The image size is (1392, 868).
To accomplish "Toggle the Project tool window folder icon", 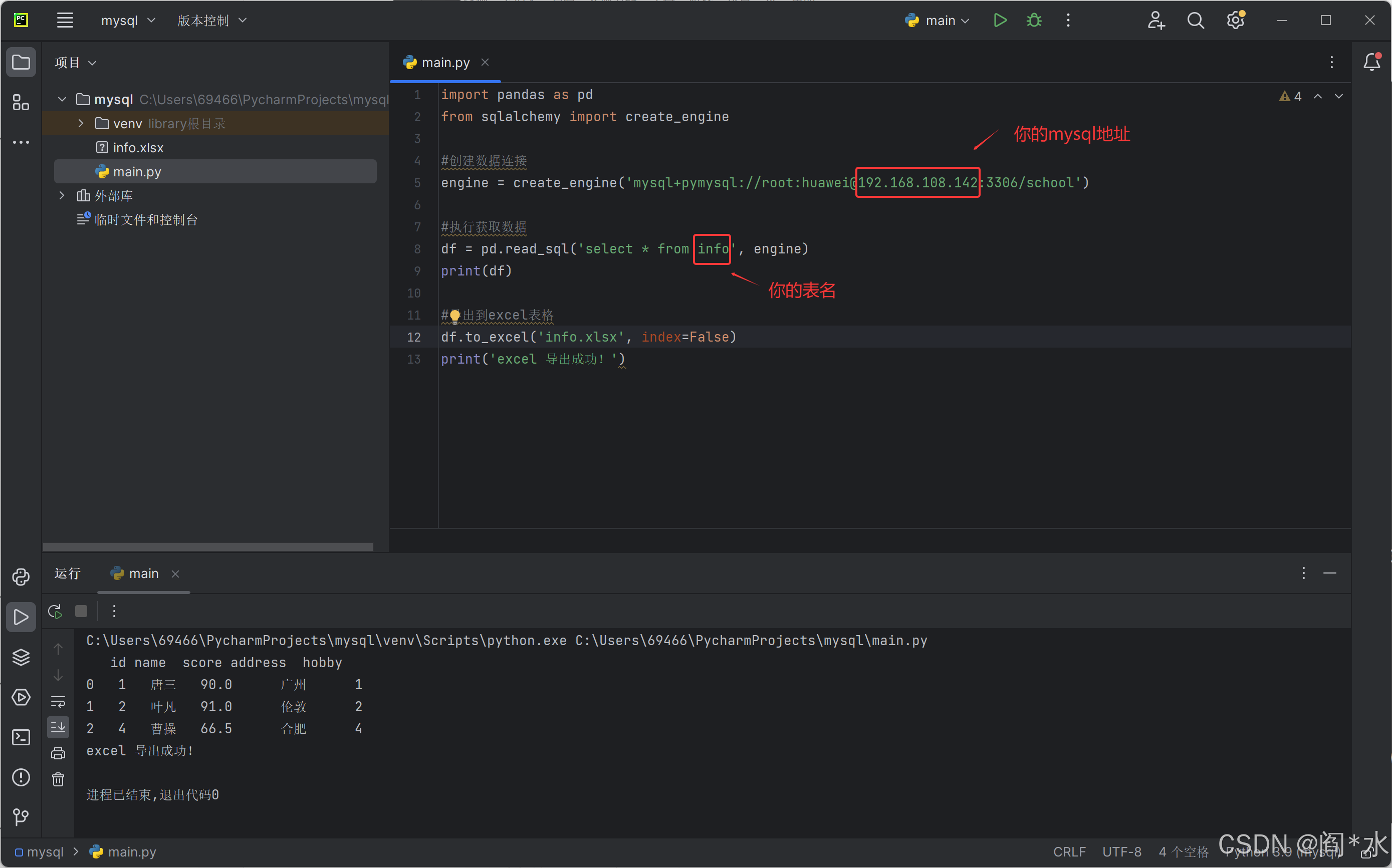I will click(x=21, y=62).
